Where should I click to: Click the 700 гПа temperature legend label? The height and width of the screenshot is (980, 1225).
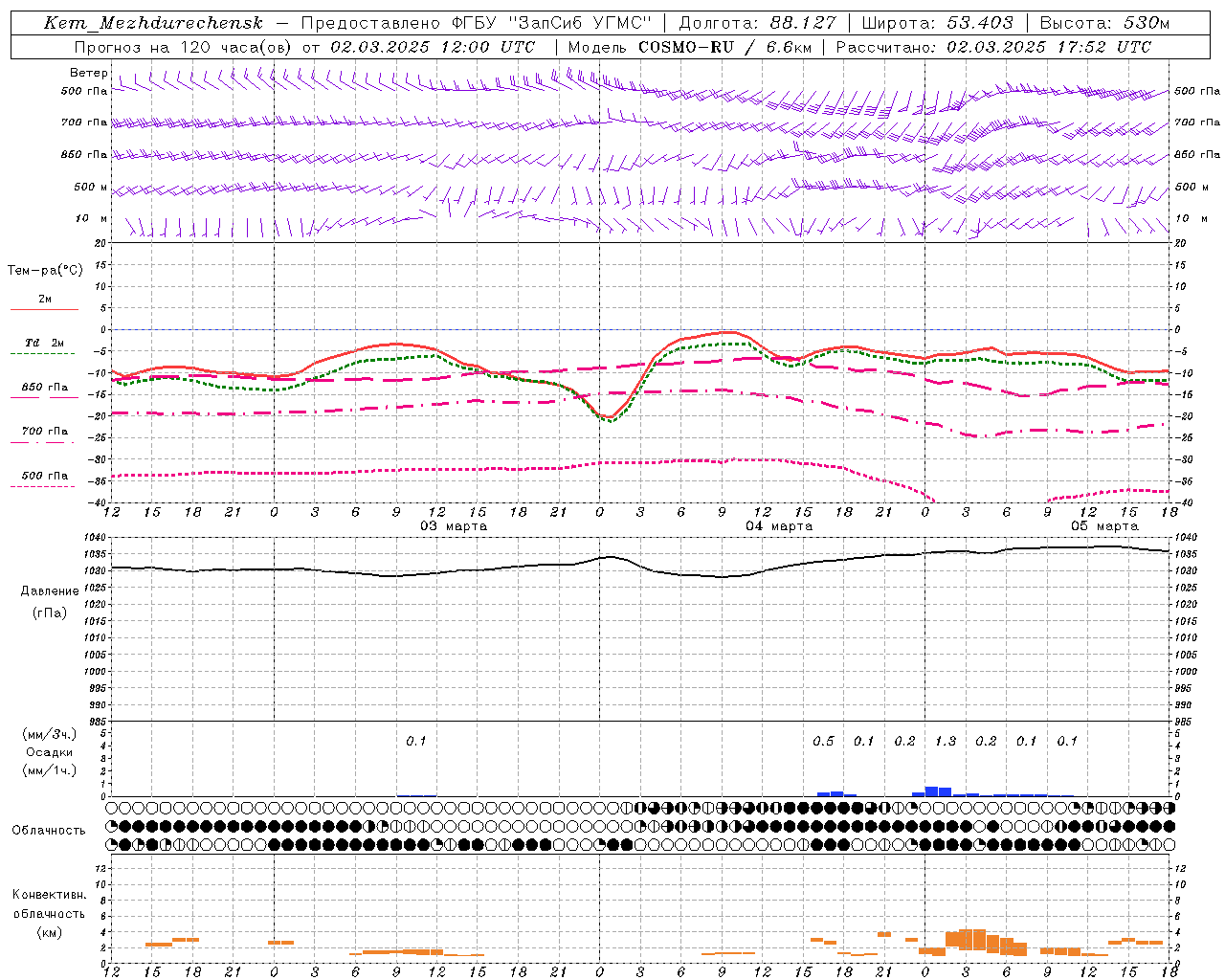tap(45, 432)
